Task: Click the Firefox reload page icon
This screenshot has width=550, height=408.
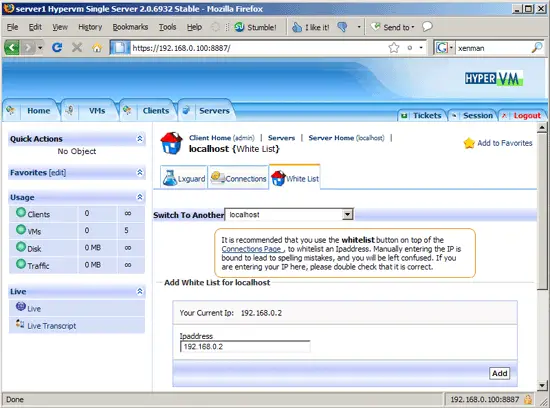Action: pos(57,47)
